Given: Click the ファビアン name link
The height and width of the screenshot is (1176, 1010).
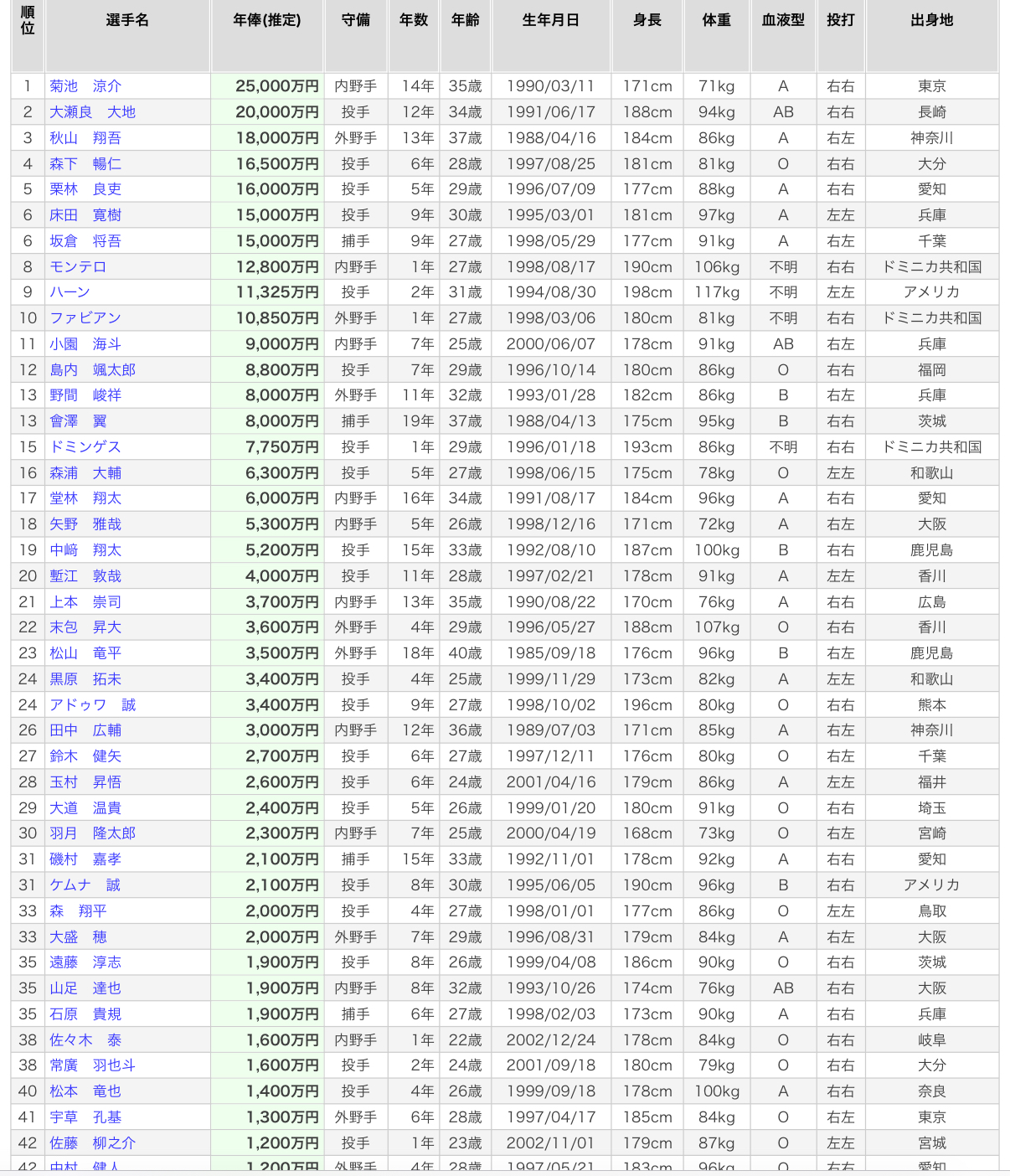Looking at the screenshot, I should [85, 318].
